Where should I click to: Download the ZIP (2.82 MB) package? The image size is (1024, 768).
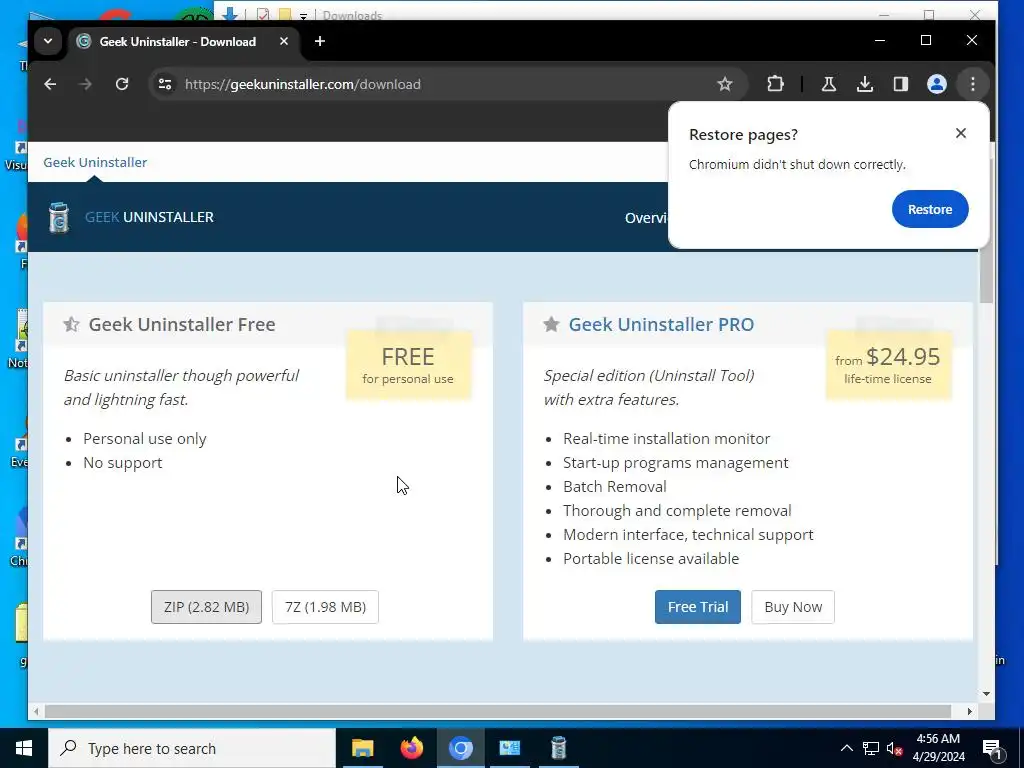pyautogui.click(x=206, y=607)
